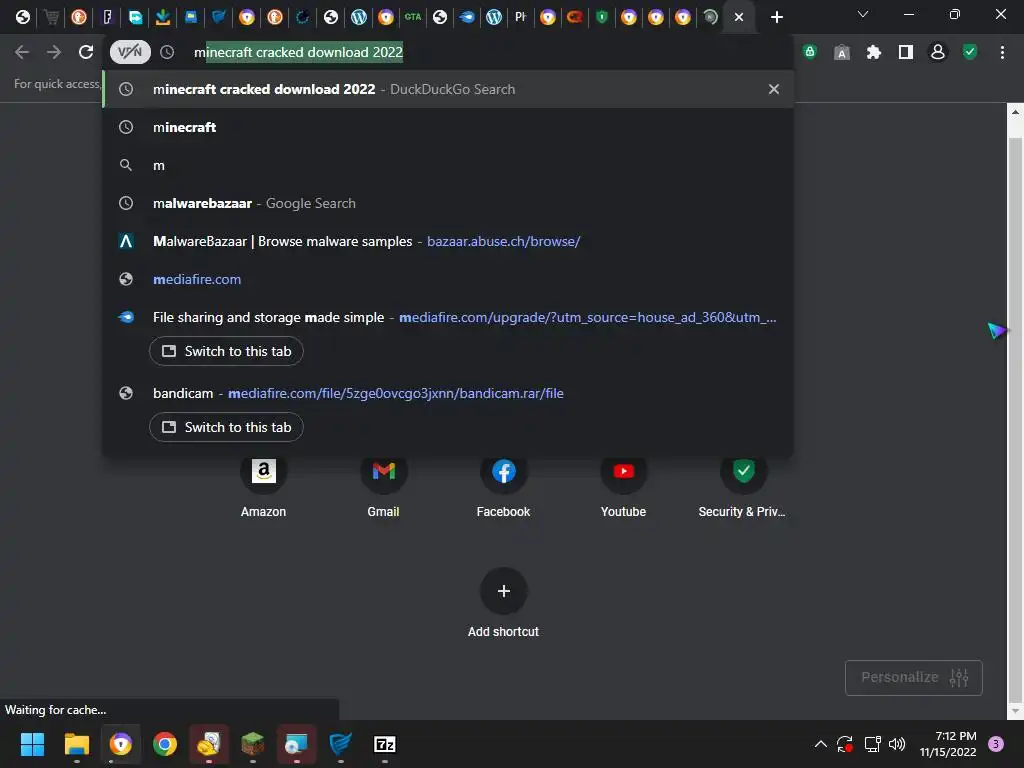Open the Windows Start menu

point(32,744)
